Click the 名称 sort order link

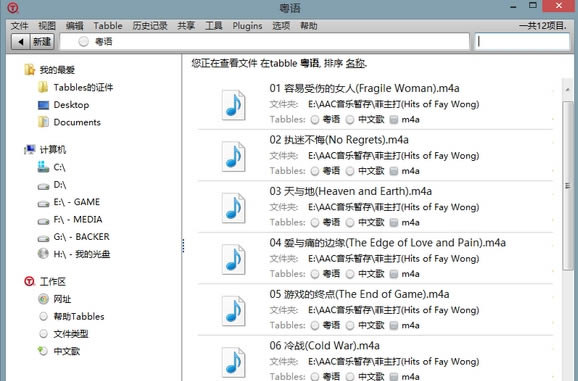pos(355,63)
